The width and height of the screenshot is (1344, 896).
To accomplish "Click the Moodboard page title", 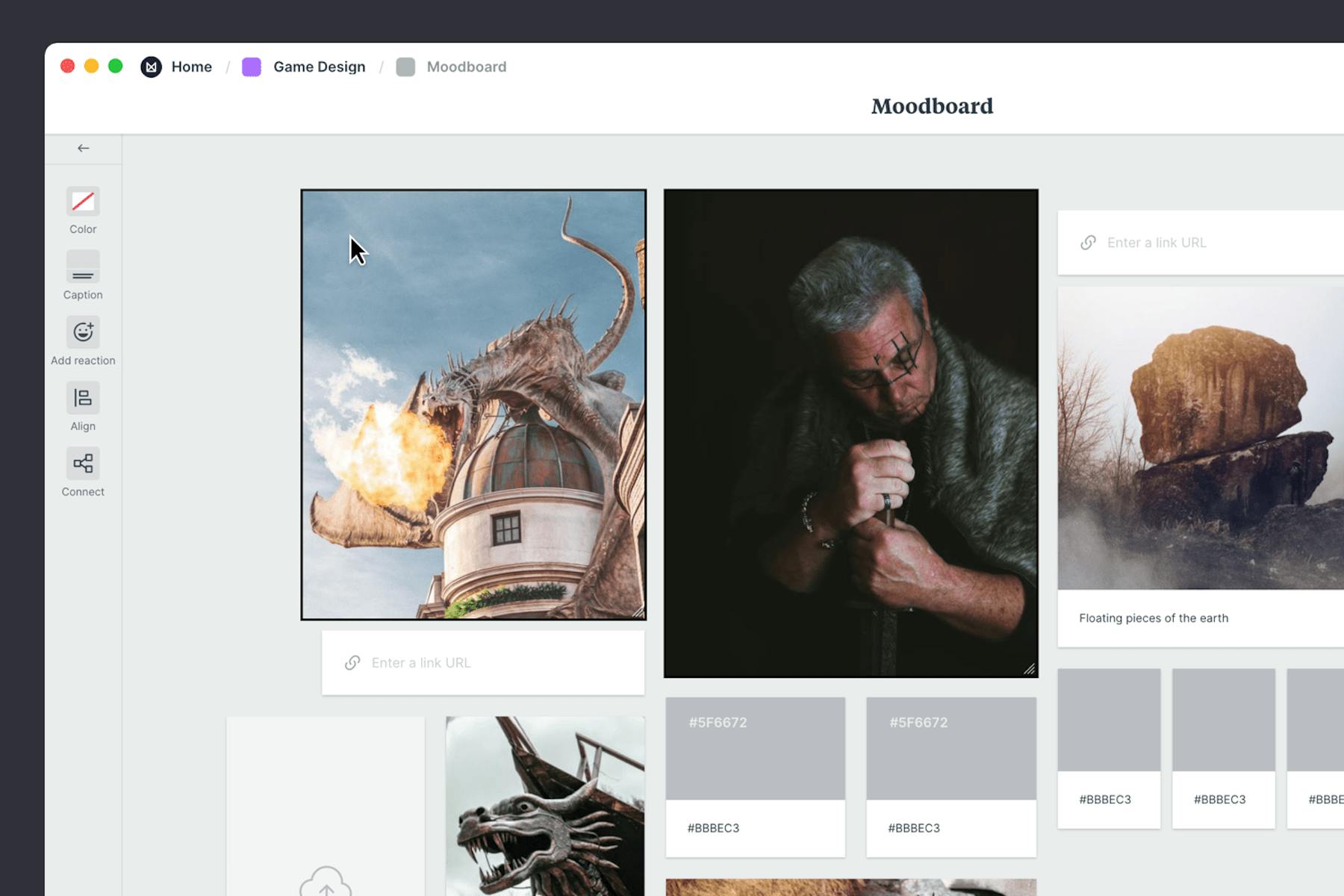I will [x=931, y=106].
